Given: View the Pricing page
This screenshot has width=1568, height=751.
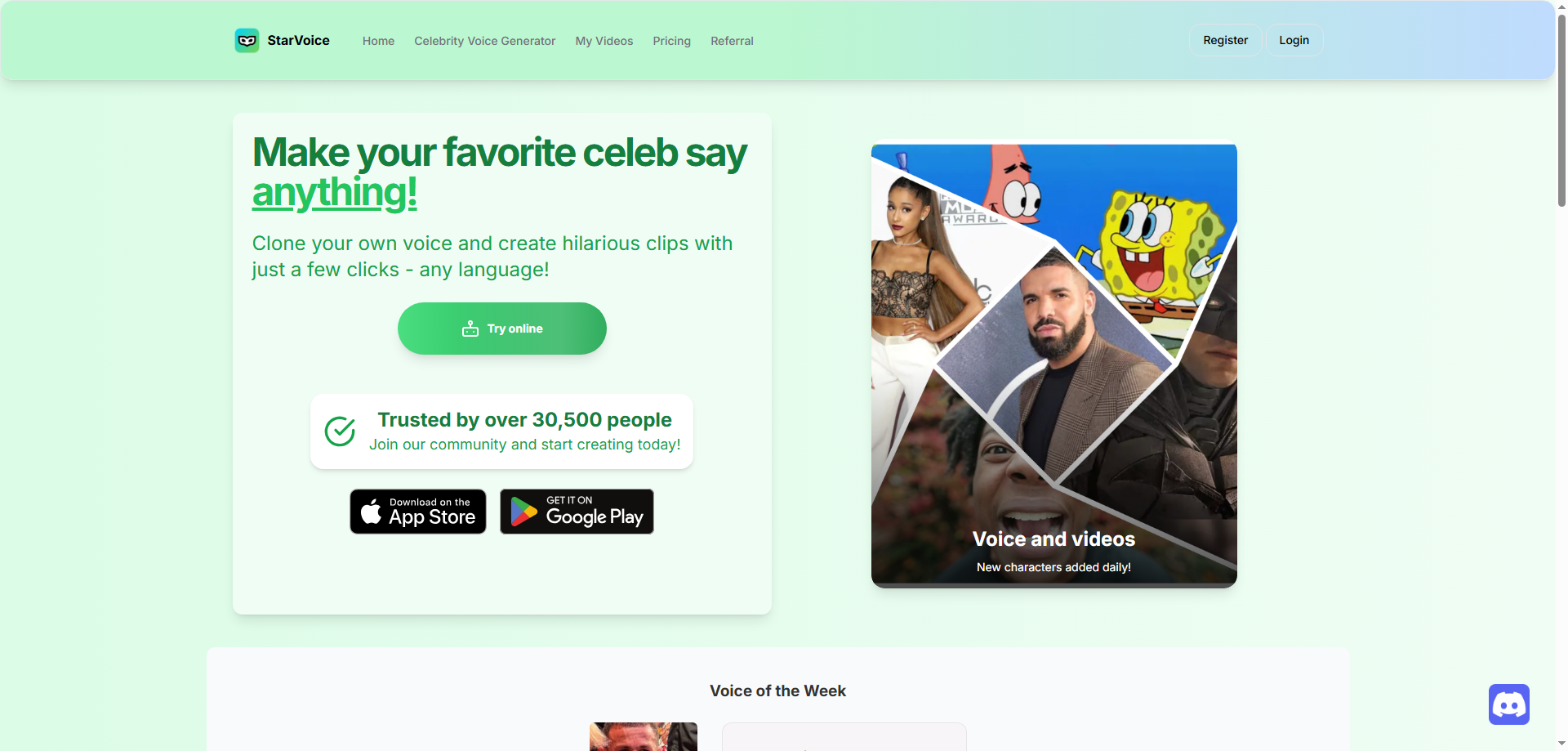Looking at the screenshot, I should click(x=671, y=41).
